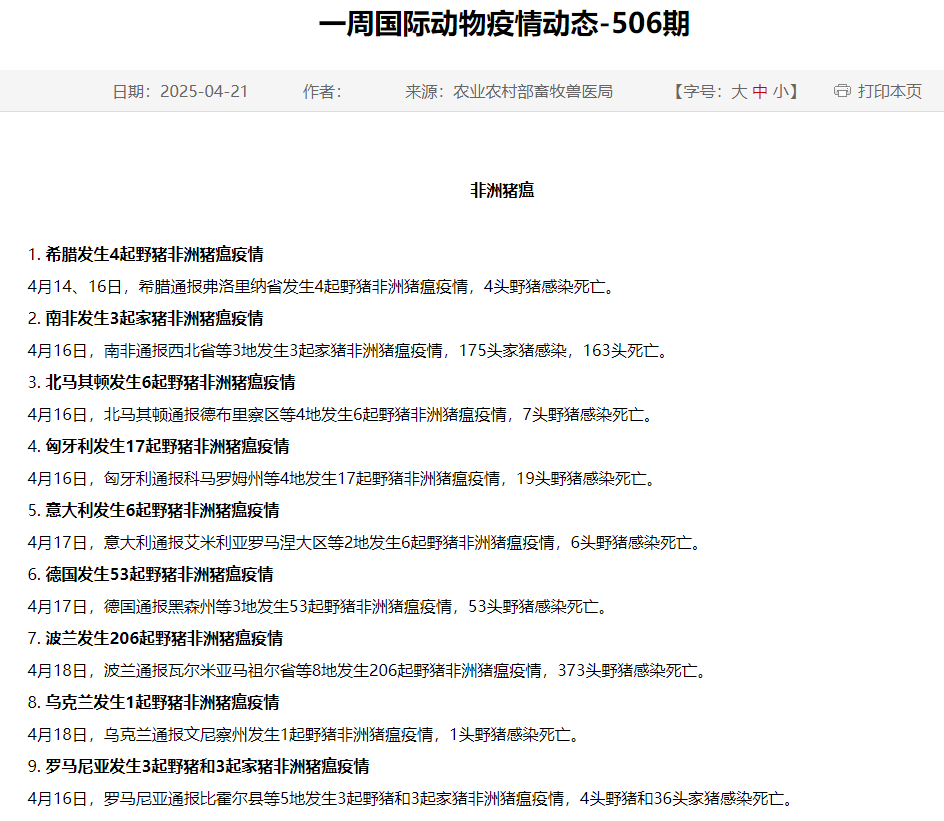Set font size to 中

click(x=760, y=91)
